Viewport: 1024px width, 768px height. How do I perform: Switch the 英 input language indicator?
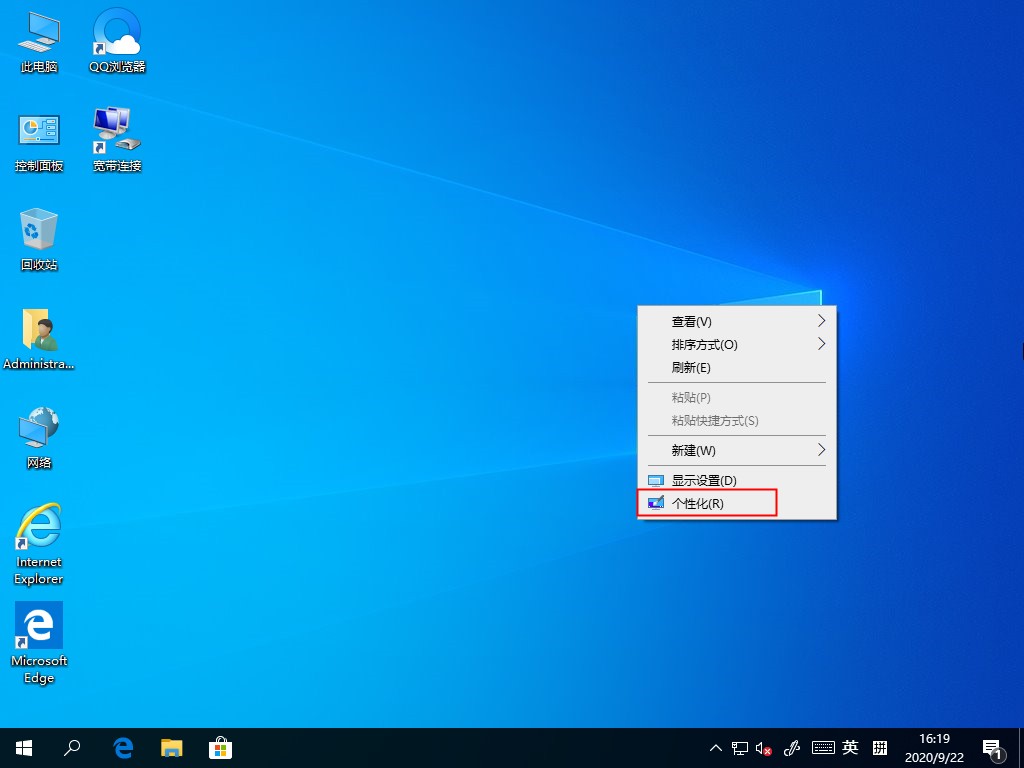tap(849, 747)
